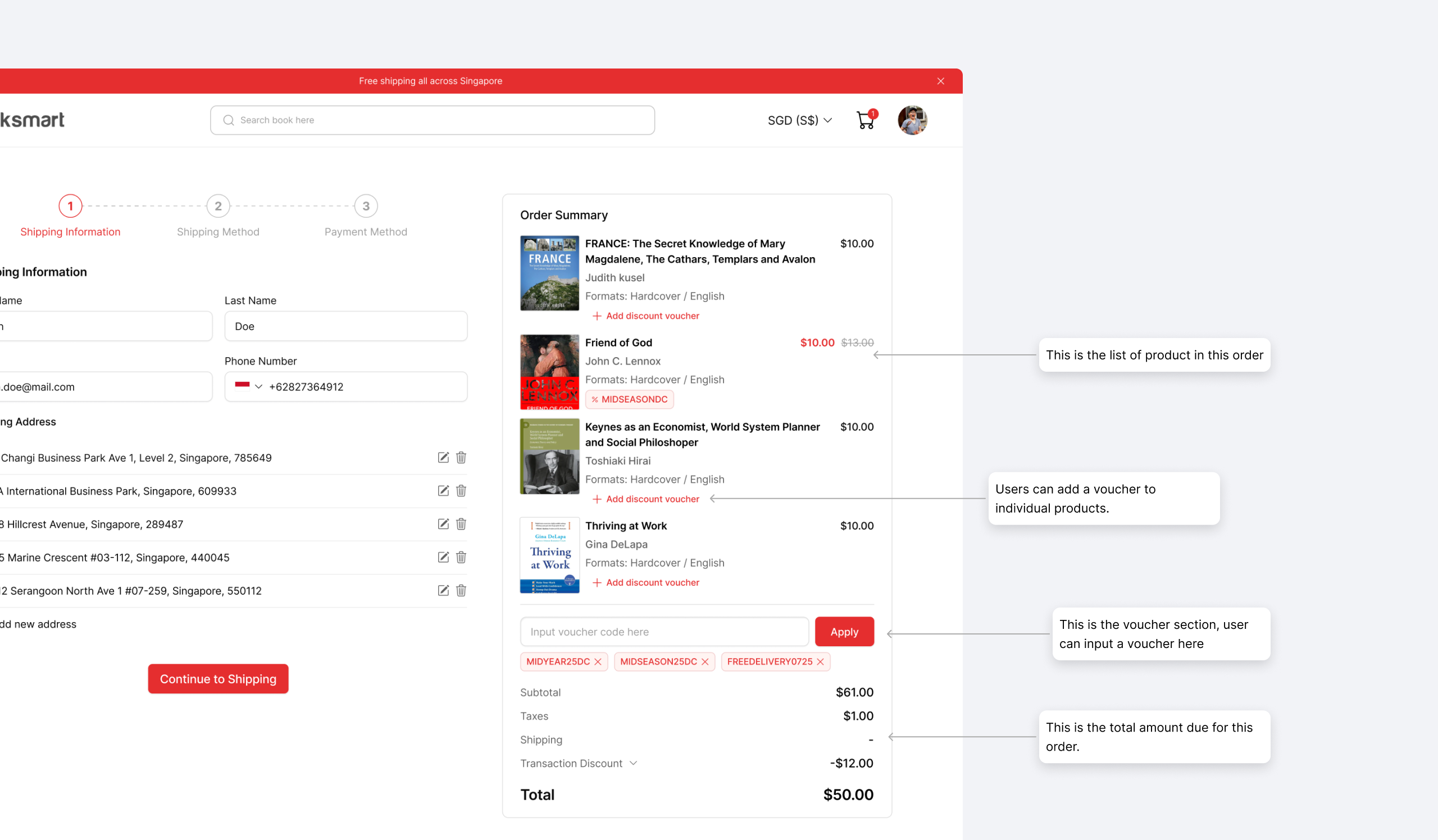Edit the International Business Park address
1438x840 pixels.
pos(443,490)
